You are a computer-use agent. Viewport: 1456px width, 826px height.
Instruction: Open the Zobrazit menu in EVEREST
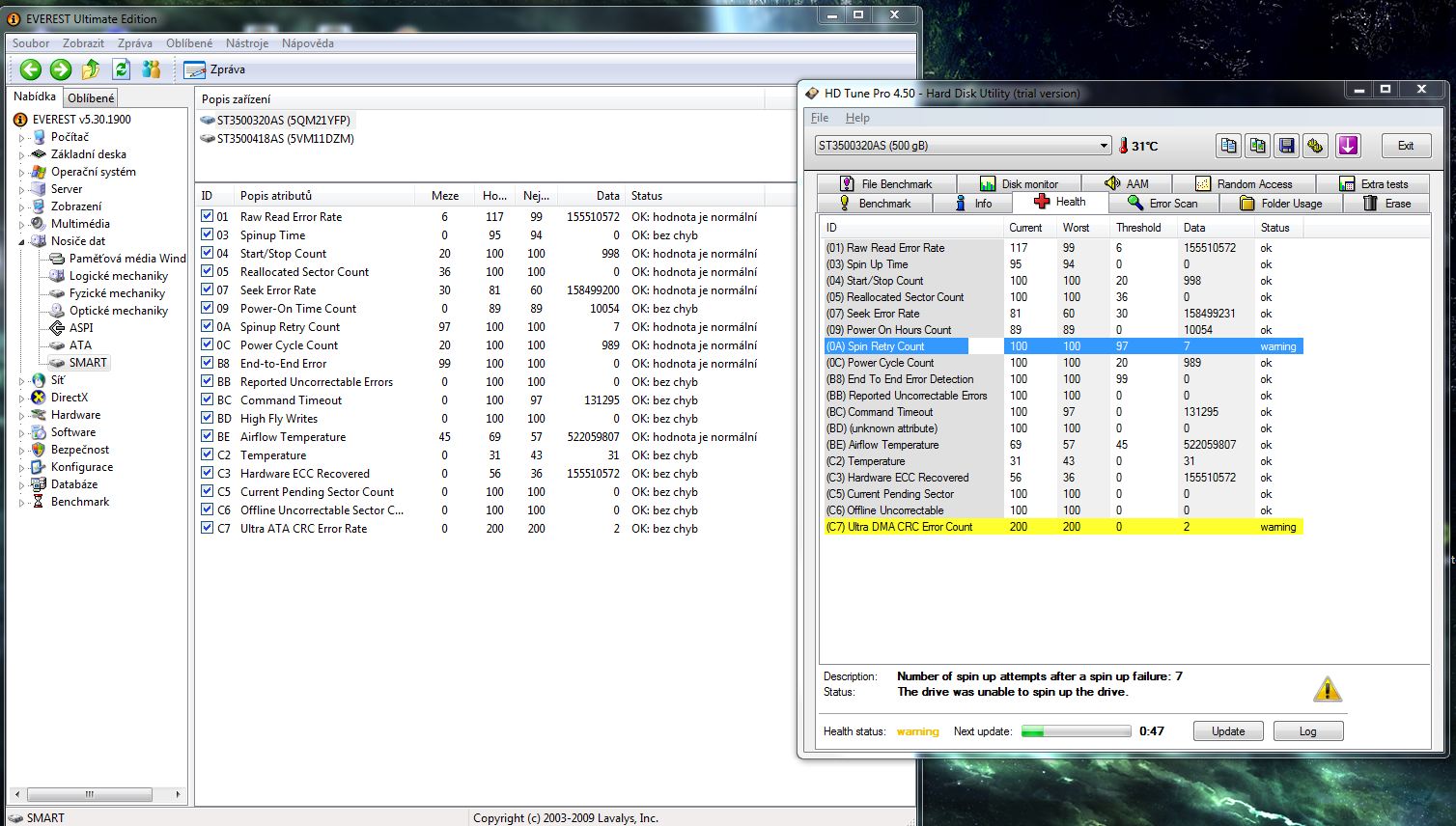tap(84, 43)
